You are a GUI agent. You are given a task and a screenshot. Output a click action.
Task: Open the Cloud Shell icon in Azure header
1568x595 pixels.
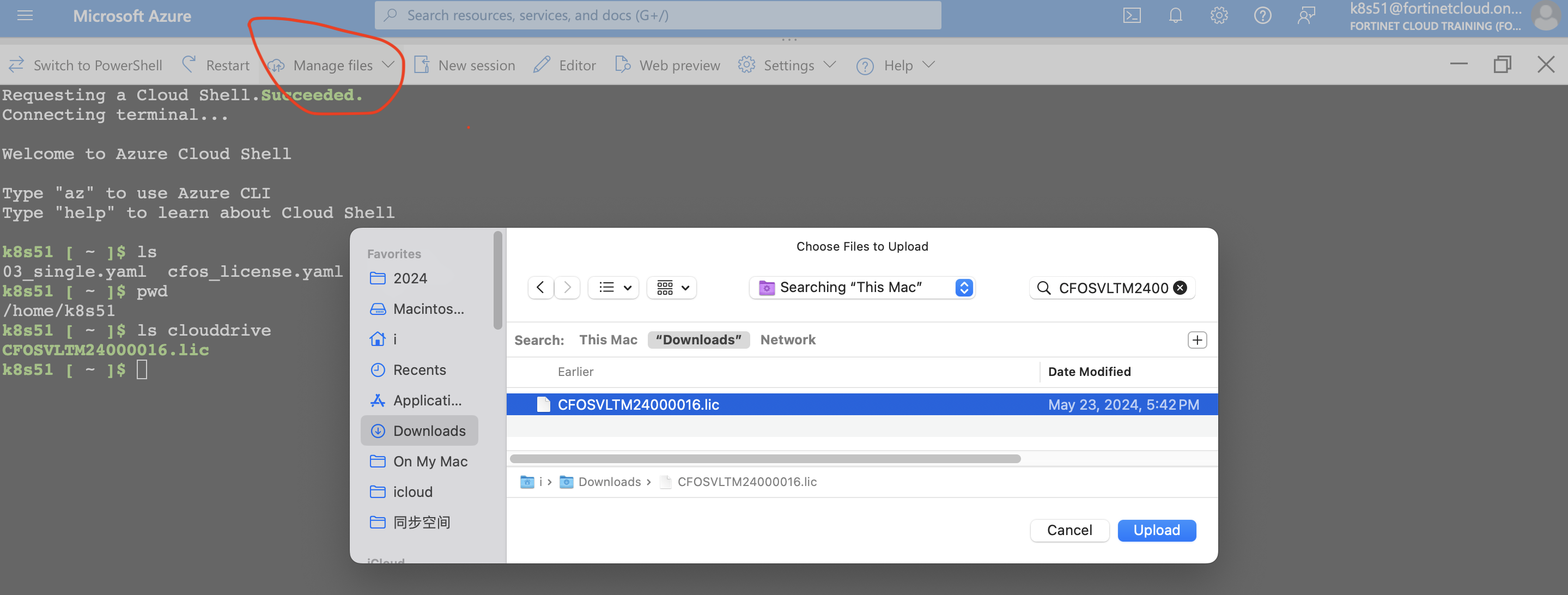pyautogui.click(x=1132, y=16)
